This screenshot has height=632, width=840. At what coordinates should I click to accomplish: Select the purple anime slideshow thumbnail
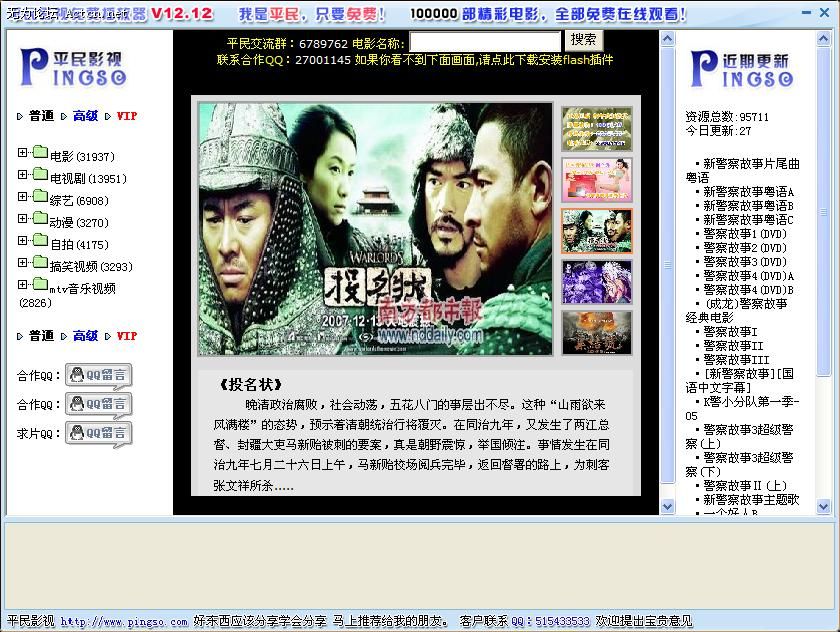597,282
